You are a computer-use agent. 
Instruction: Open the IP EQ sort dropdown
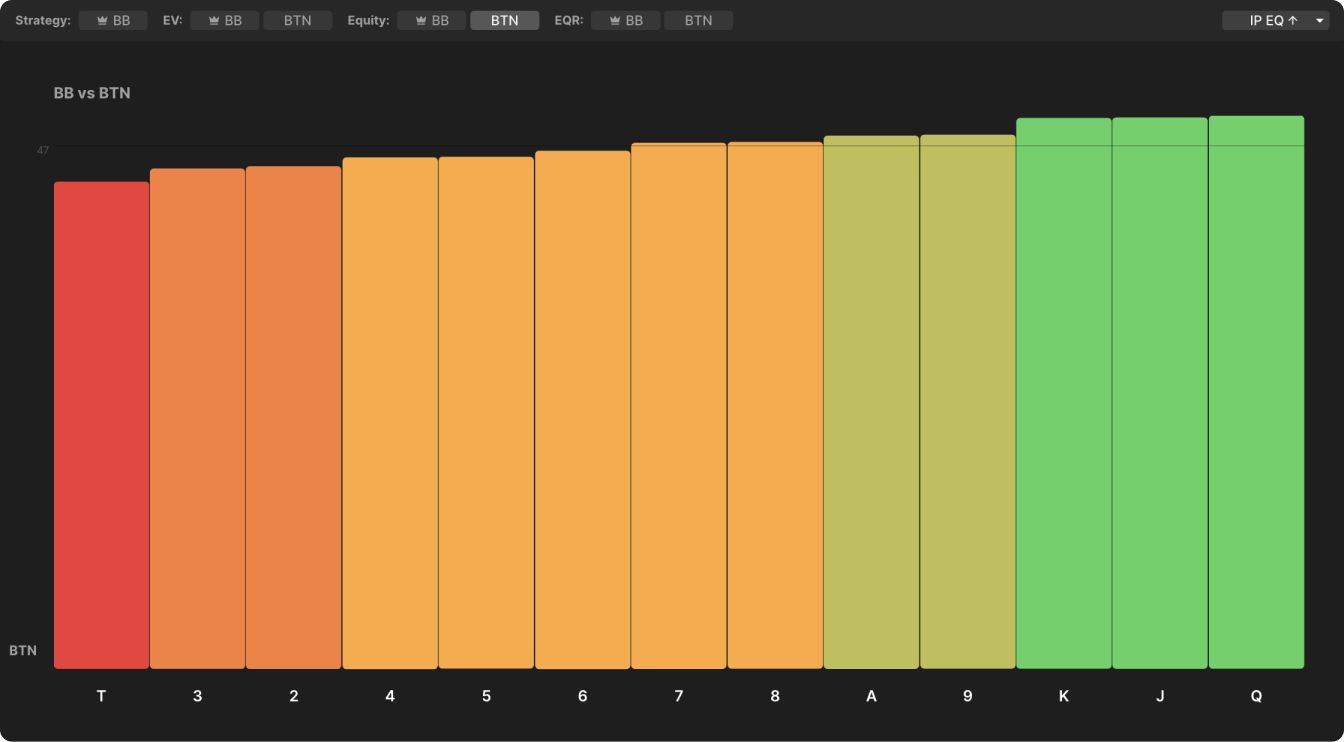coord(1266,20)
